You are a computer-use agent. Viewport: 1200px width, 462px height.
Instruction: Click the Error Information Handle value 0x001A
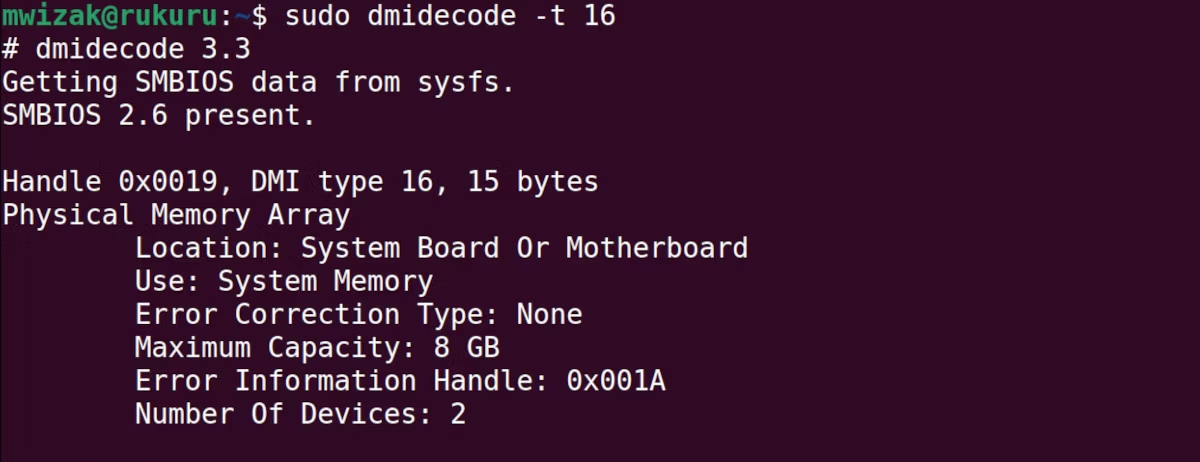(616, 380)
